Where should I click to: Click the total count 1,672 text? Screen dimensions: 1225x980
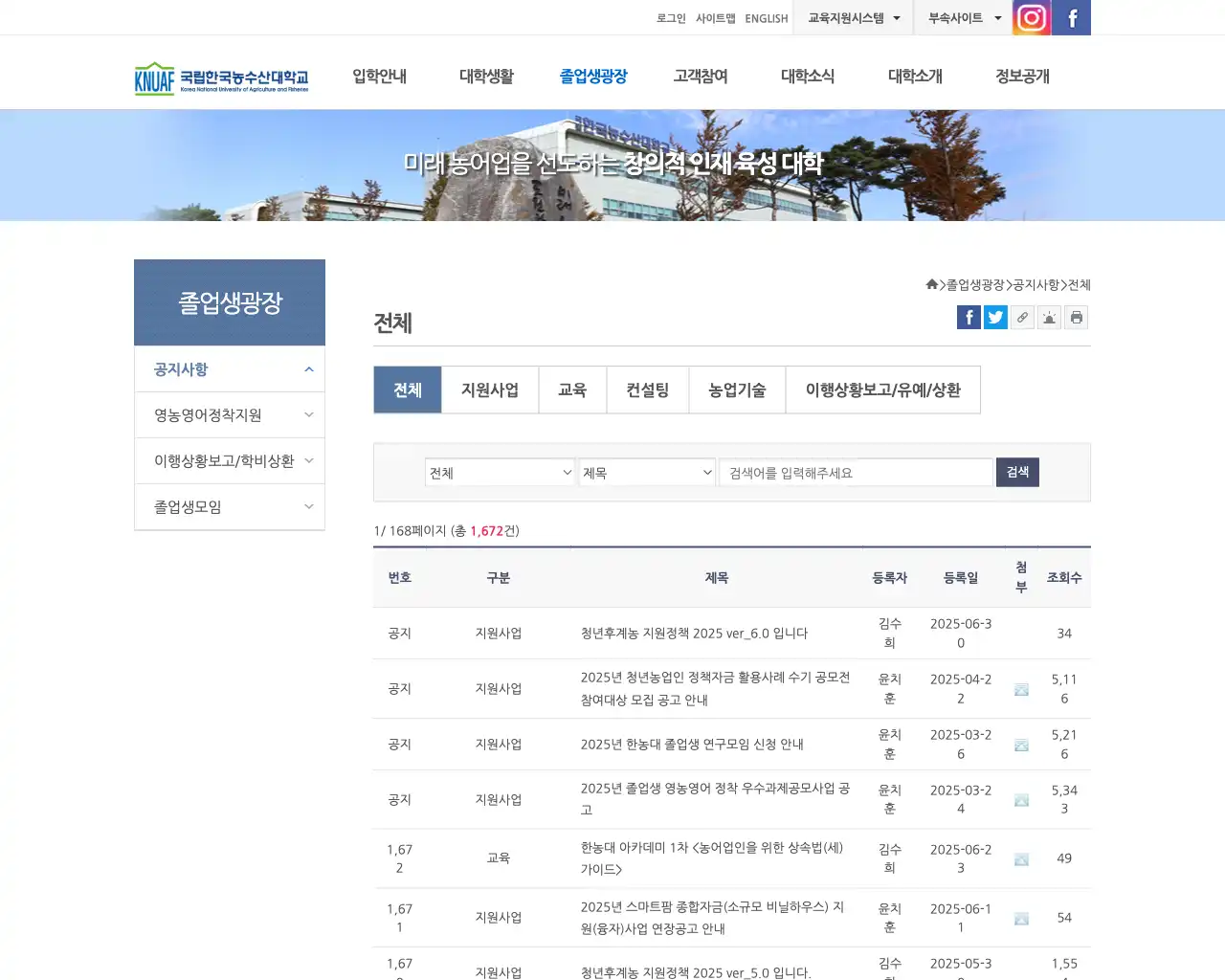click(x=486, y=531)
